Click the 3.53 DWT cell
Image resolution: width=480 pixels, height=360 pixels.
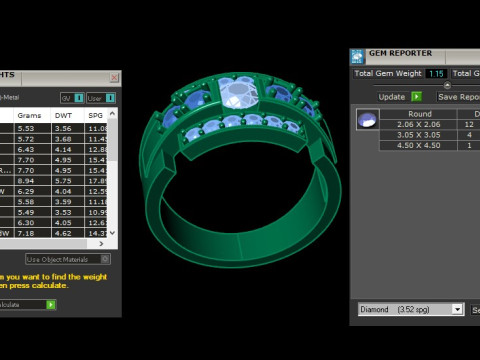point(68,212)
